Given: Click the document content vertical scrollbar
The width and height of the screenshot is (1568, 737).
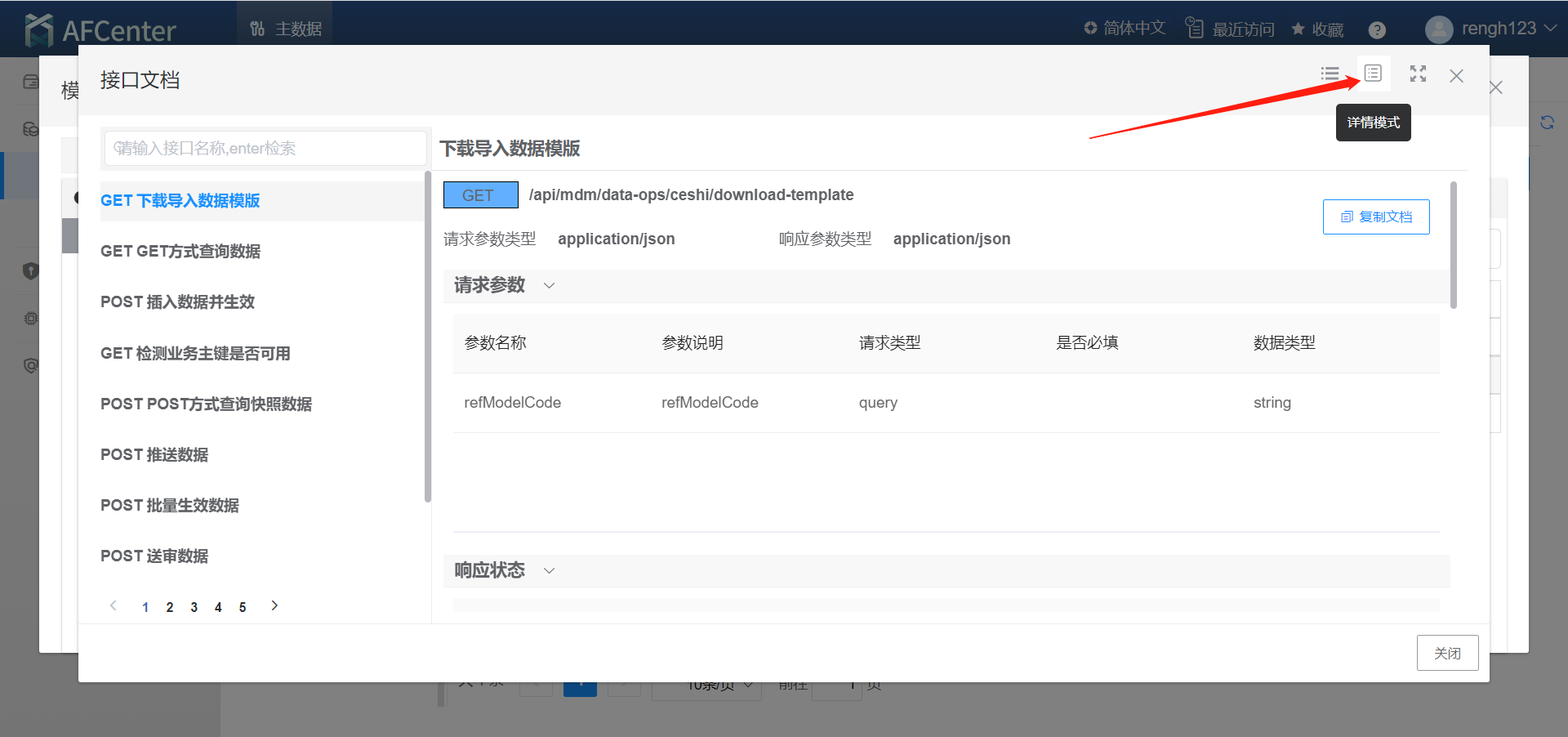Looking at the screenshot, I should pyautogui.click(x=1453, y=245).
